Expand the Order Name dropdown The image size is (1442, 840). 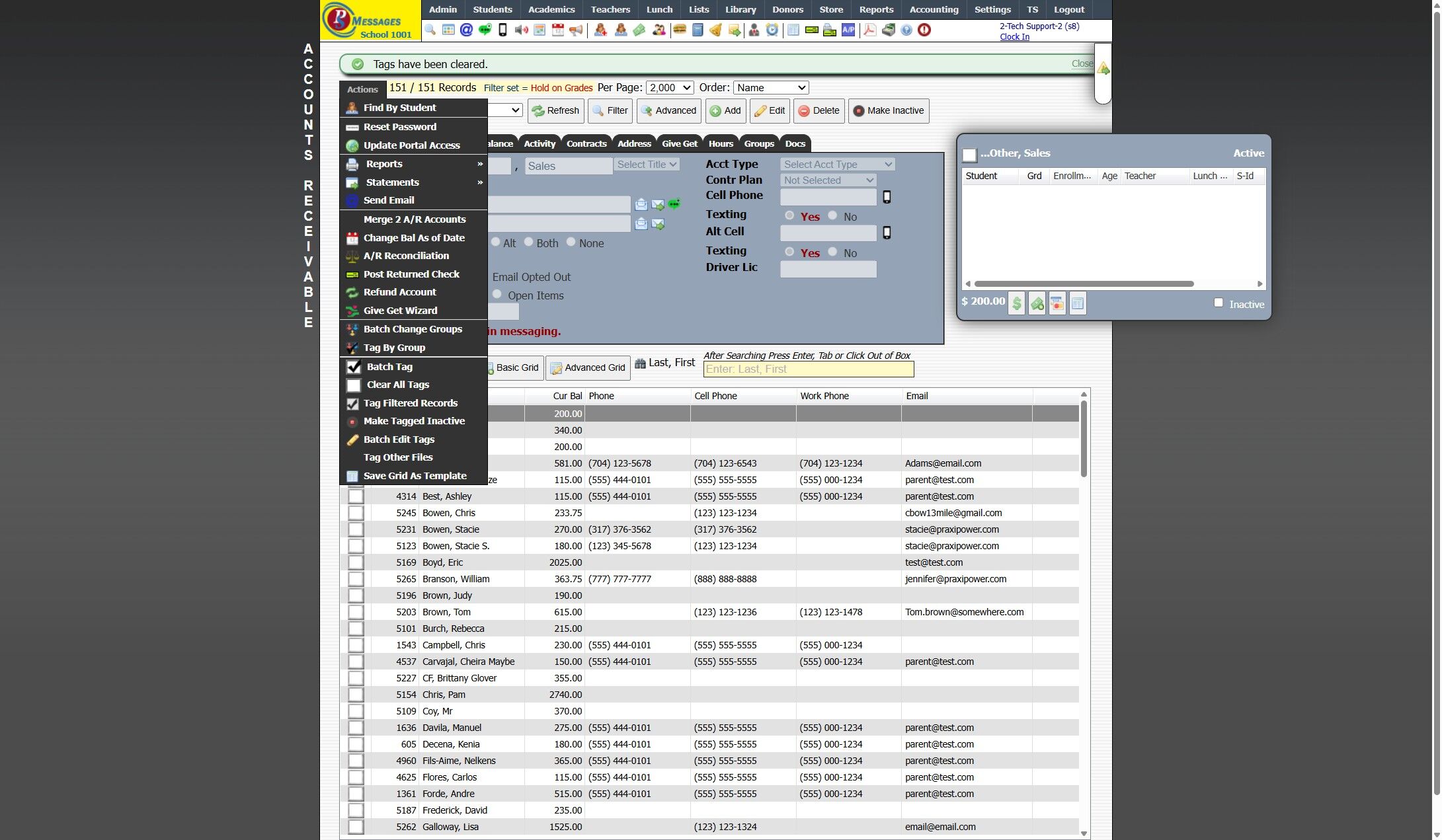(x=771, y=87)
